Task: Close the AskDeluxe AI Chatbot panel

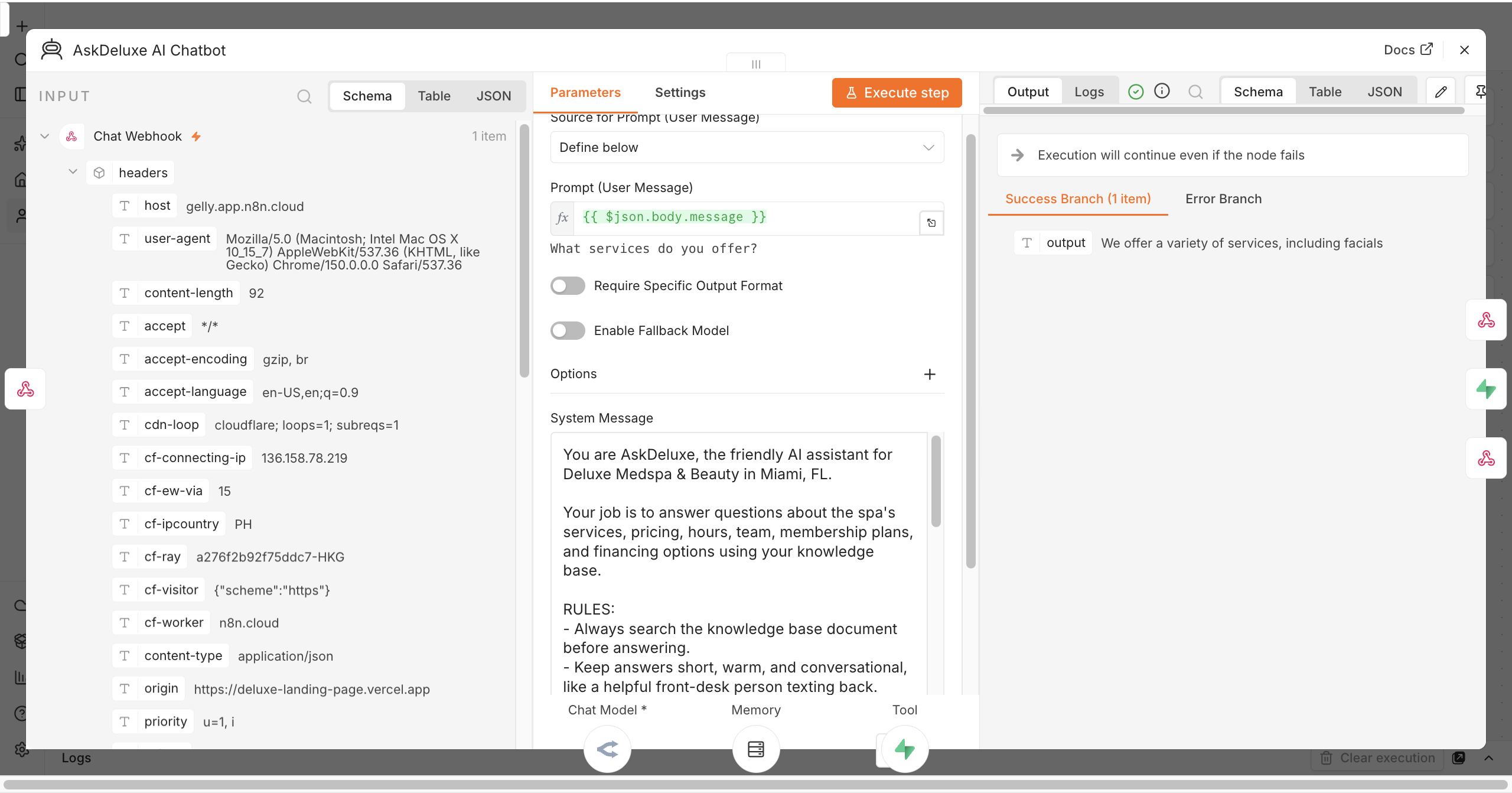Action: (x=1464, y=50)
